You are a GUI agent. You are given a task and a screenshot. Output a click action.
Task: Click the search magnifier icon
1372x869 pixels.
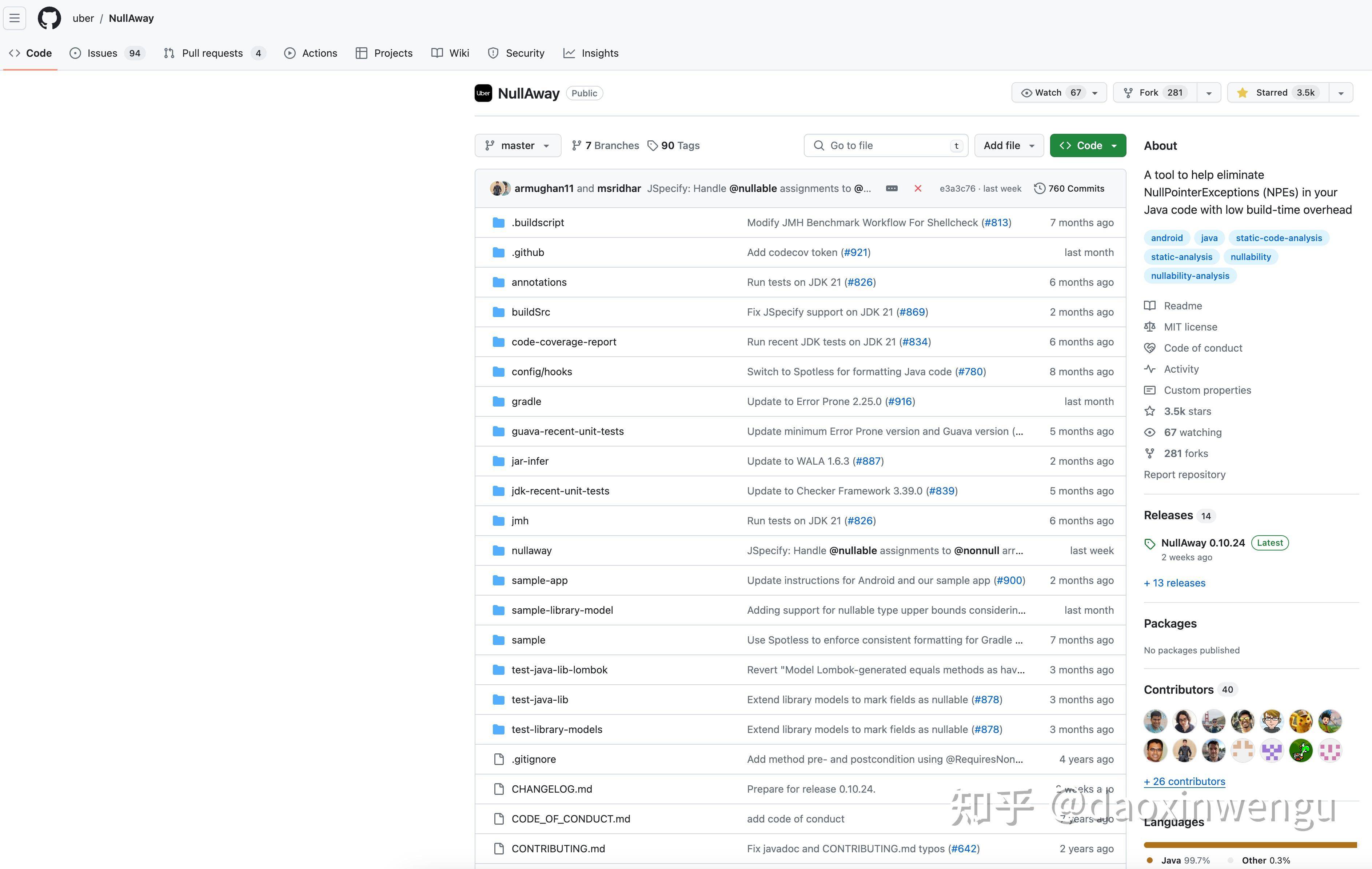click(x=819, y=146)
